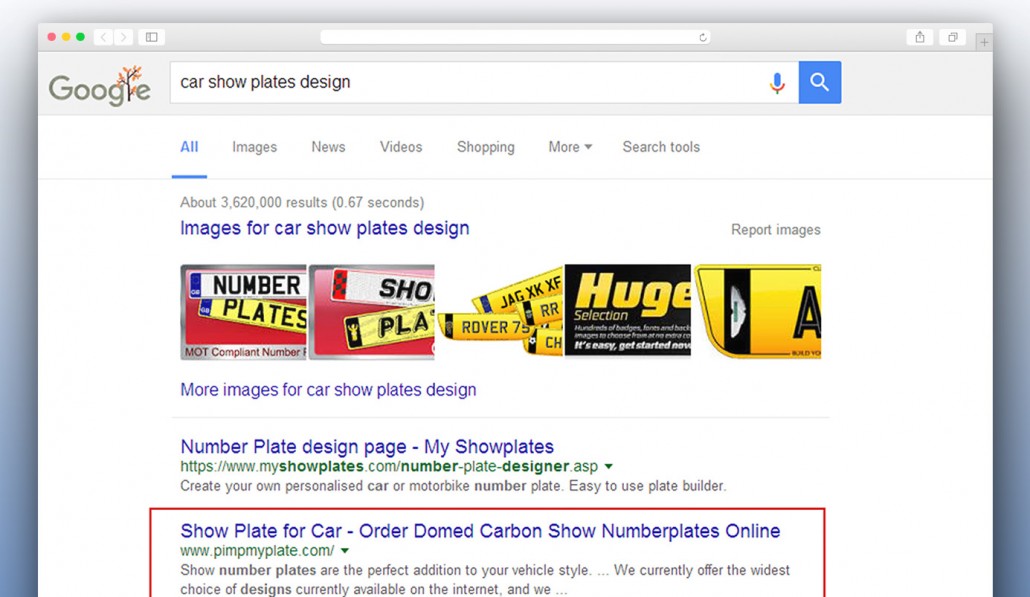Open NUMBER PLATES thumbnail image
The width and height of the screenshot is (1030, 597).
[x=243, y=312]
